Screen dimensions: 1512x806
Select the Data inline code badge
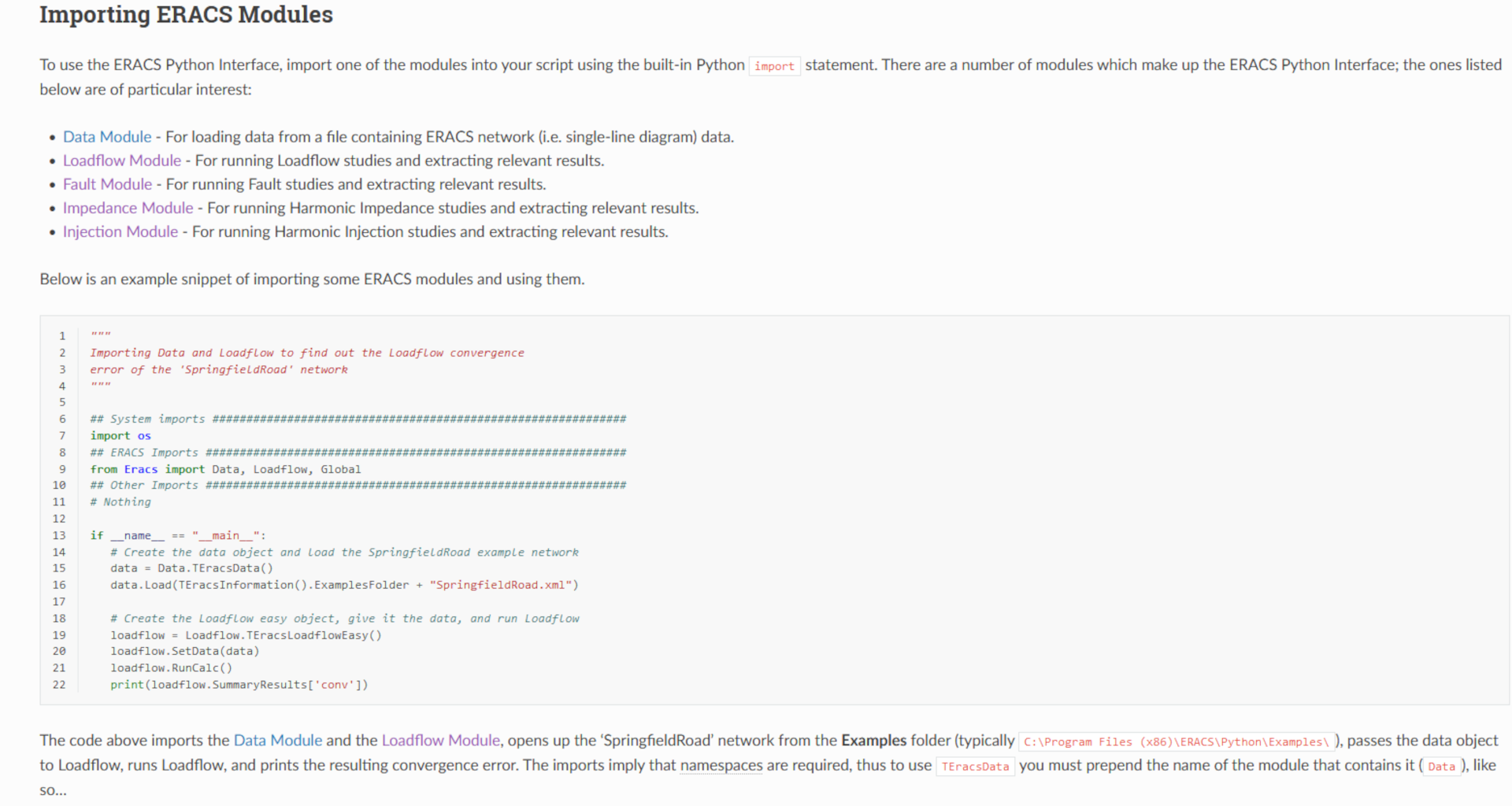[x=1442, y=766]
